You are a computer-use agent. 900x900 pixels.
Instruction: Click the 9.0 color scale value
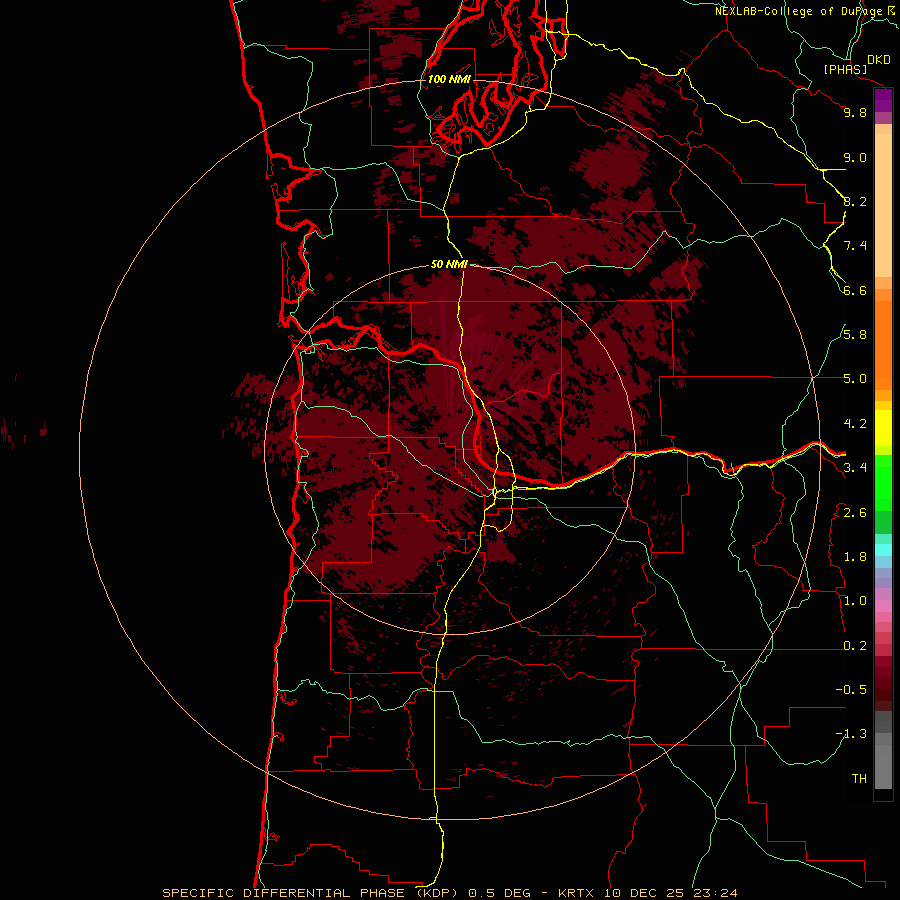point(855,157)
